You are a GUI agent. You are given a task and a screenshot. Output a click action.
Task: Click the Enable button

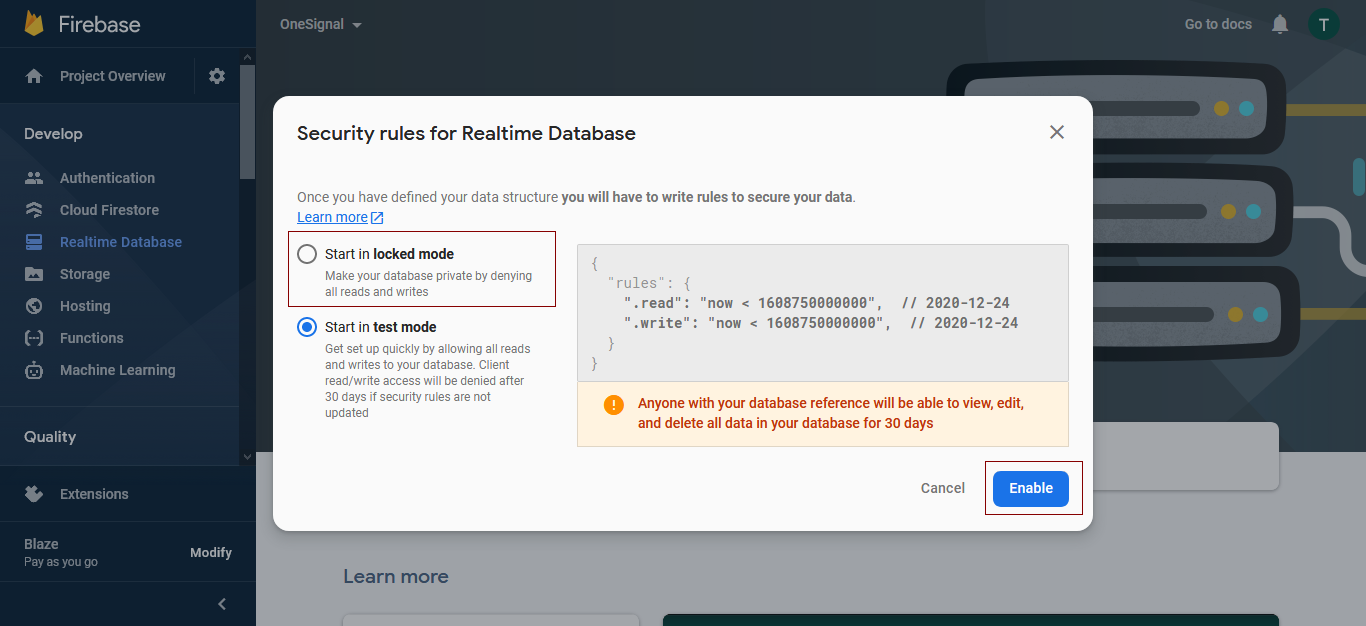click(x=1030, y=488)
